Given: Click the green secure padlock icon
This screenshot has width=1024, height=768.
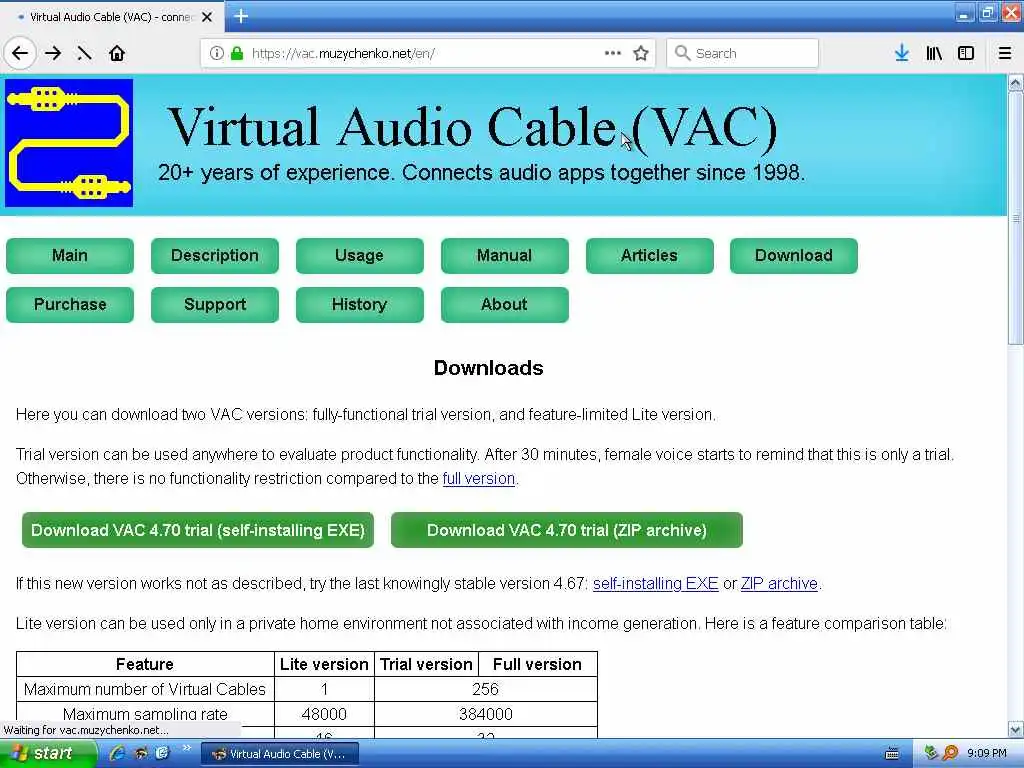Looking at the screenshot, I should [x=237, y=54].
